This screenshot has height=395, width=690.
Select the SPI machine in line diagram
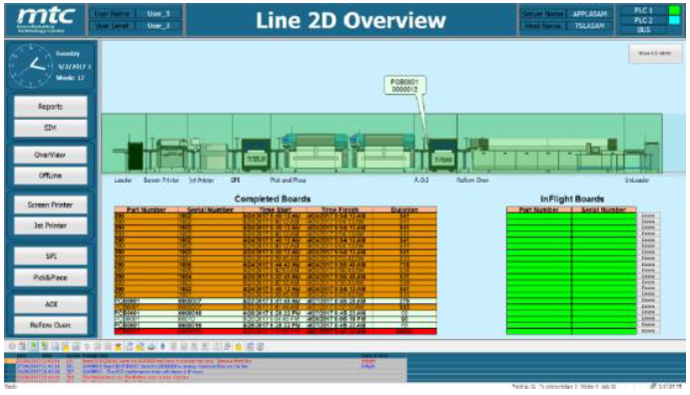(x=256, y=156)
